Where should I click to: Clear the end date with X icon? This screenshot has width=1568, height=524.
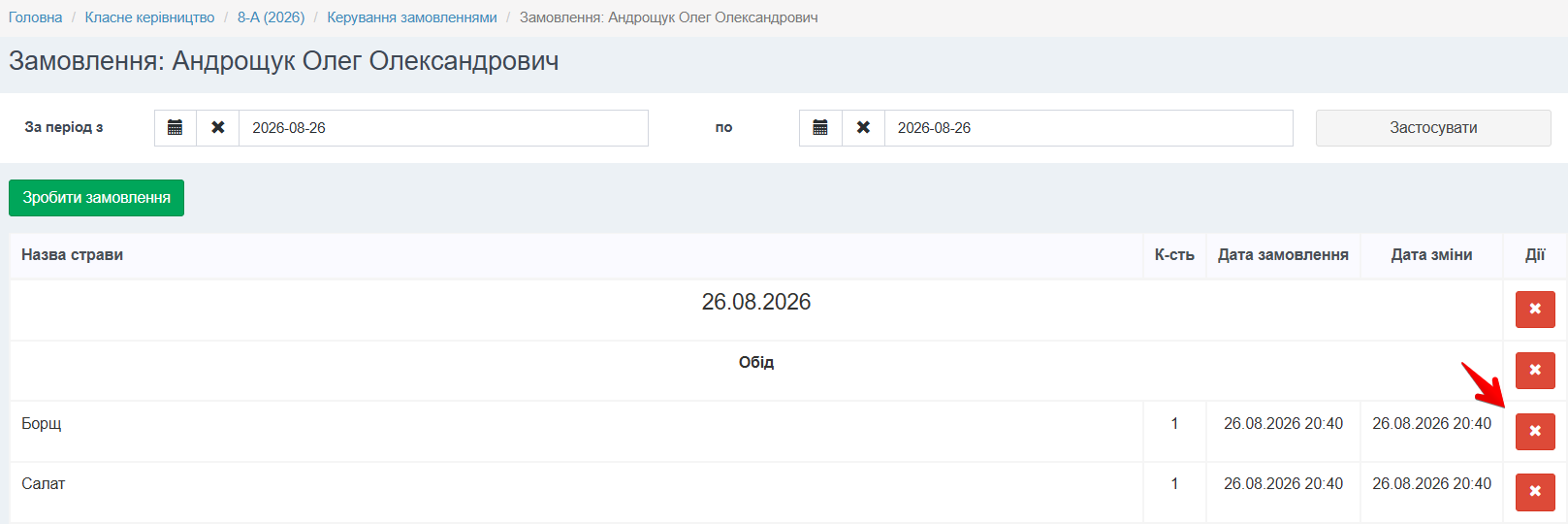pos(863,128)
